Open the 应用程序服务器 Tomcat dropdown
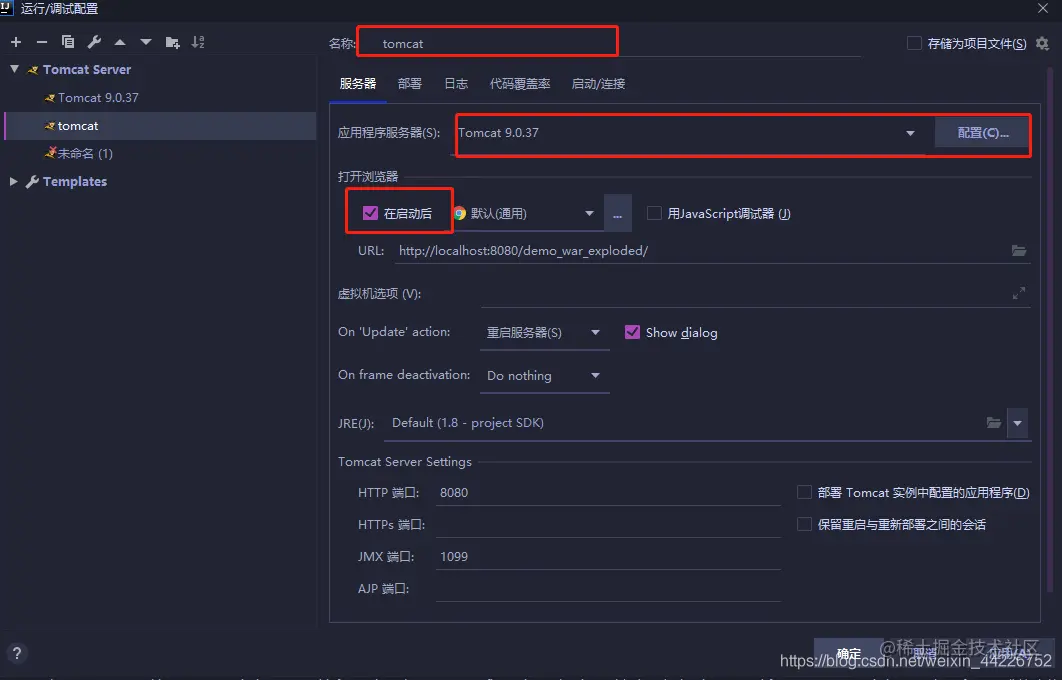This screenshot has height=680, width=1062. click(x=909, y=132)
